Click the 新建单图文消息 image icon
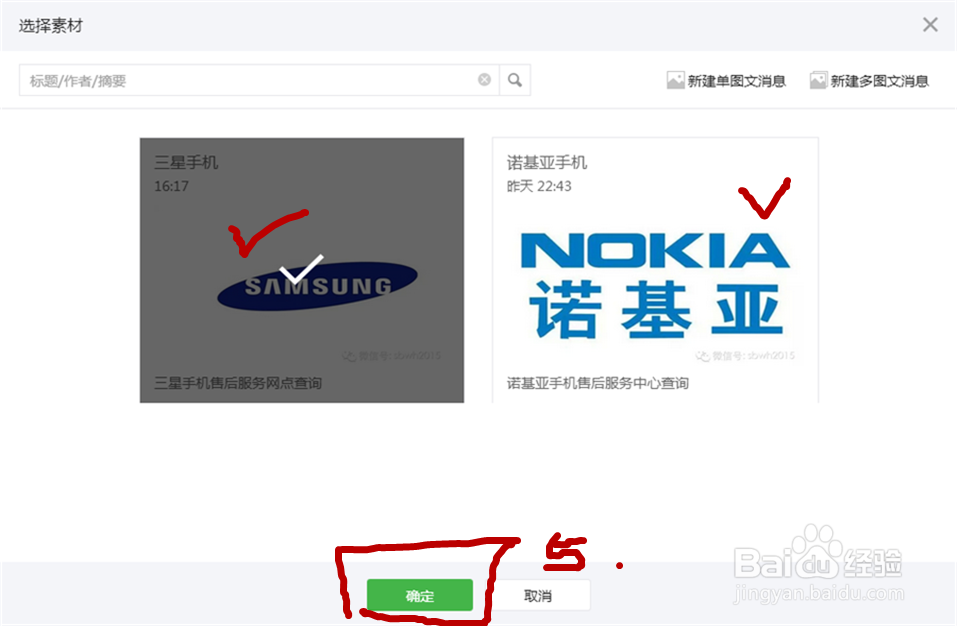This screenshot has height=626, width=957. coord(675,81)
